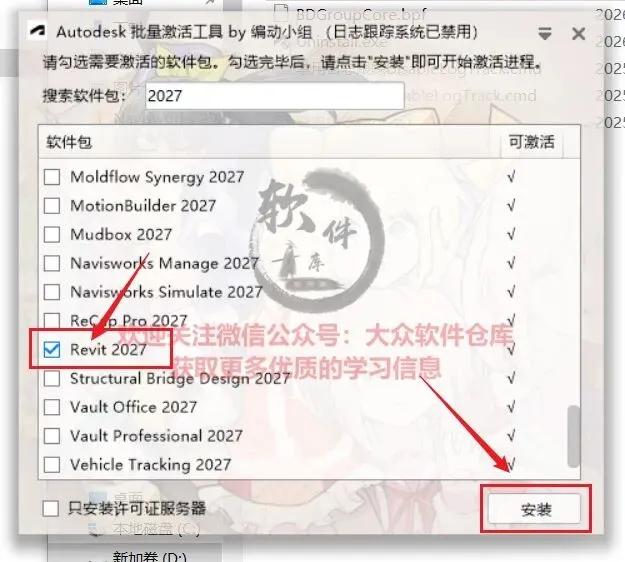Screen dimensions: 625x562
Task: Tick Navisworks Manage 2027 checkbox
Action: click(52, 263)
